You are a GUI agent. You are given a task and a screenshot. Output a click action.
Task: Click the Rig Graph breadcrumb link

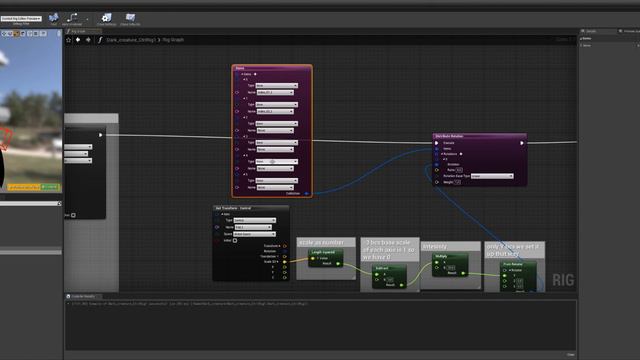pyautogui.click(x=173, y=40)
